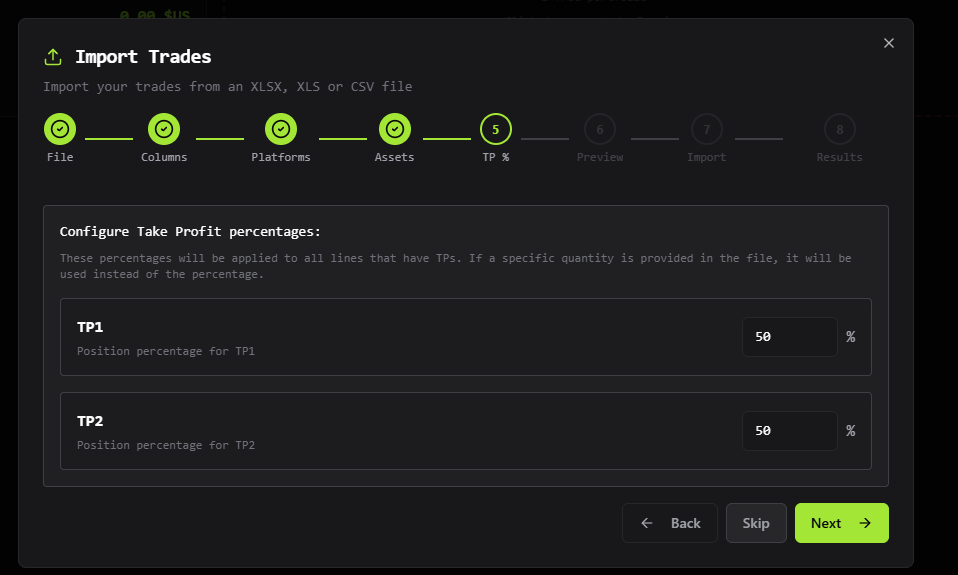
Task: Click the Configure Take Profit percentages heading
Action: coord(190,232)
